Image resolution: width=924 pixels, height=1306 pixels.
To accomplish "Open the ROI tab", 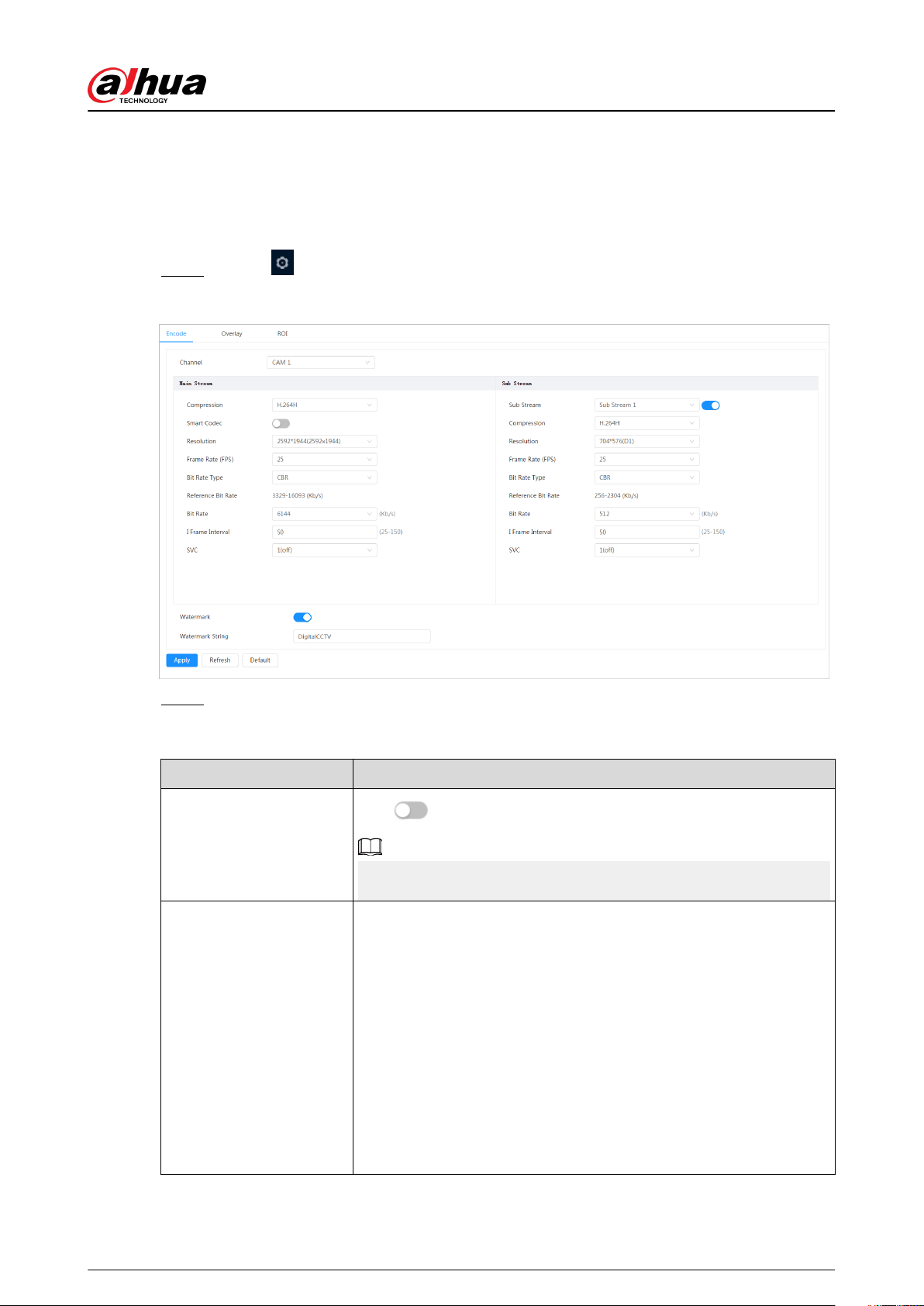I will coord(282,333).
